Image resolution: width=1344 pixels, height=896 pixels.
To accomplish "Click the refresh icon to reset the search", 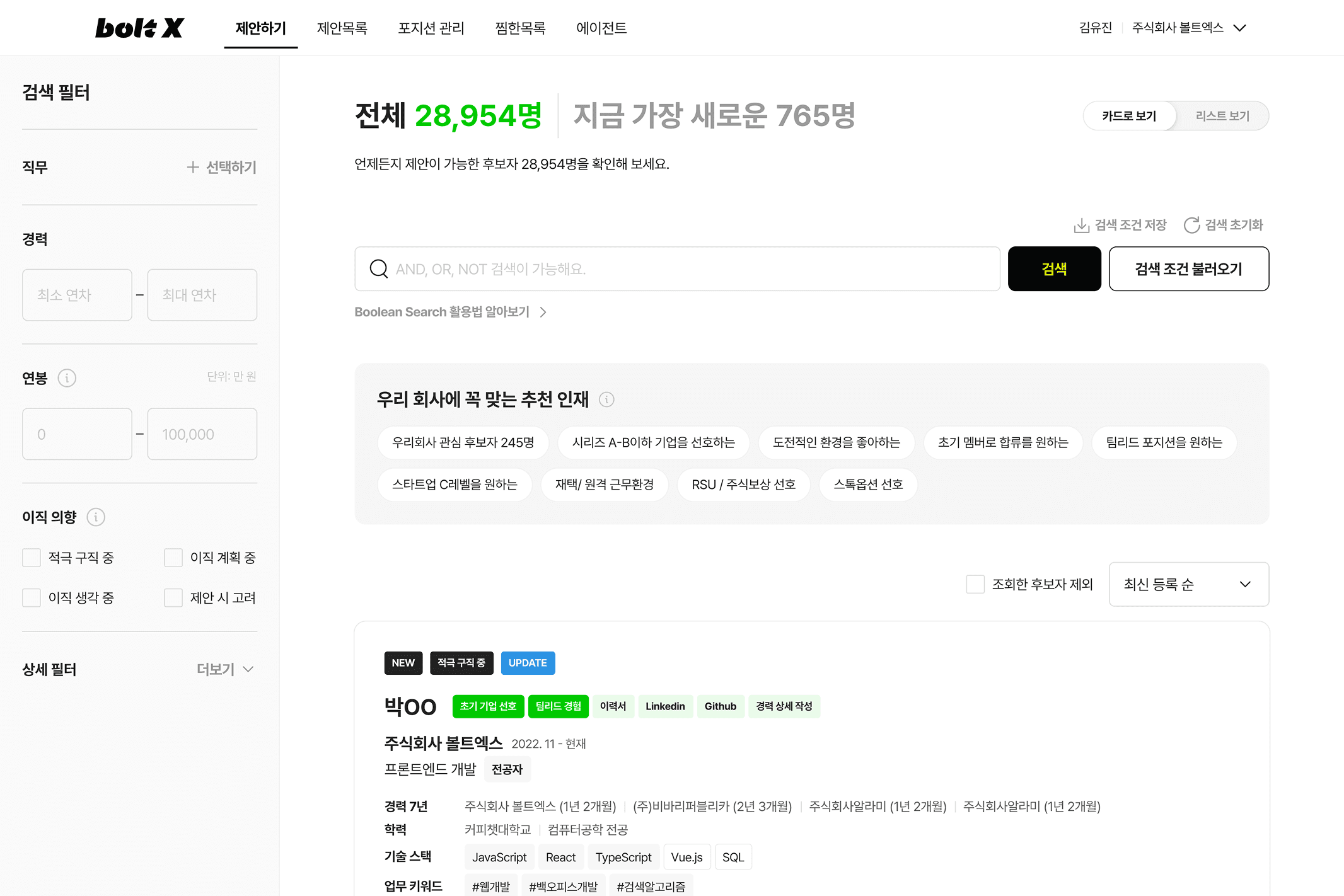I will coord(1191,225).
